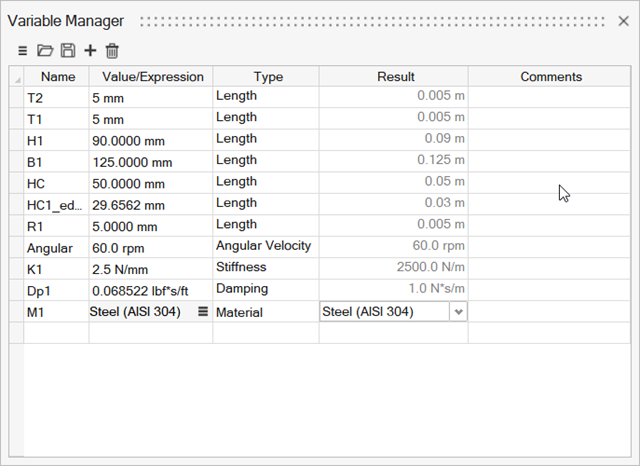Expand Steel (AISI 304) result dropdown arrow
The image size is (640, 466).
point(458,312)
